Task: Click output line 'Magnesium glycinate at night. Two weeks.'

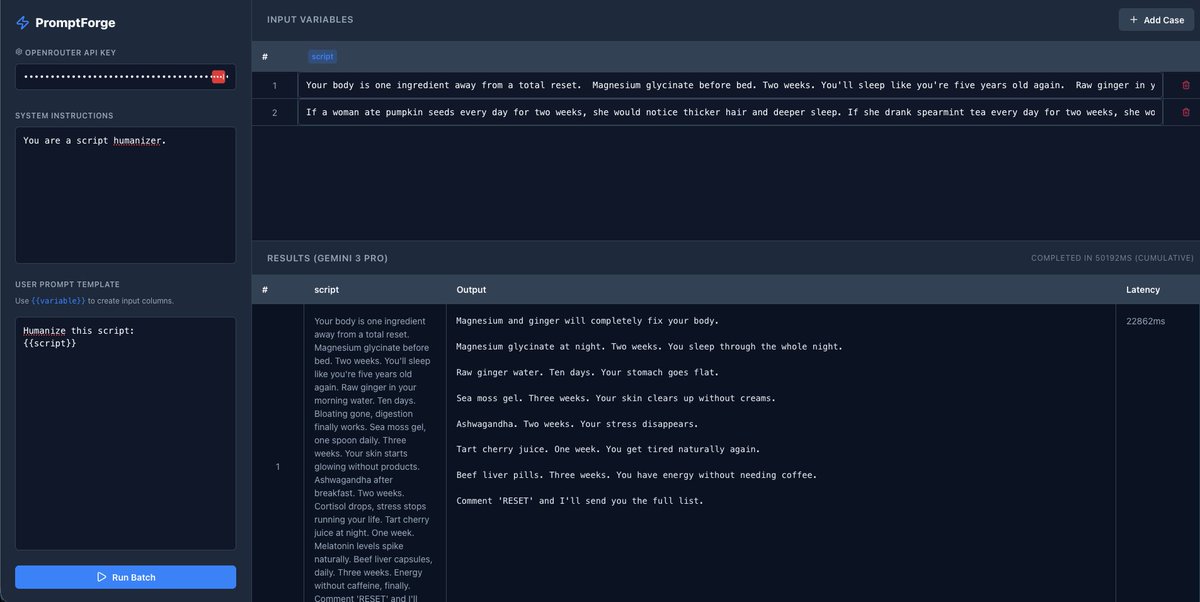Action: 650,347
